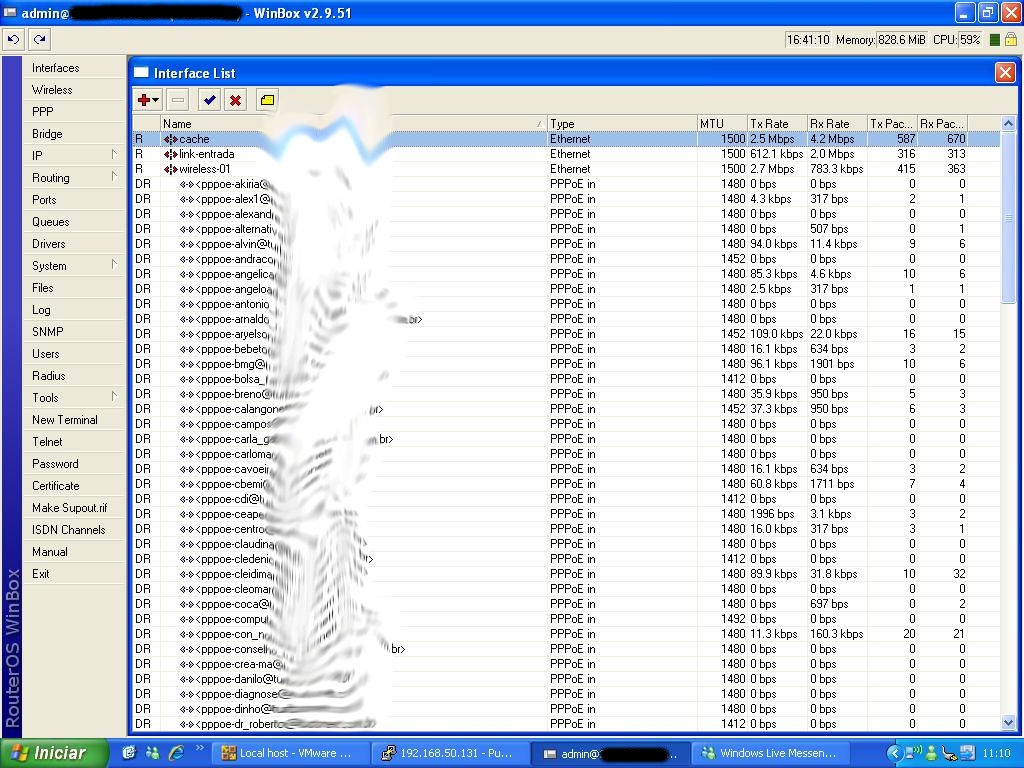Viewport: 1024px width, 768px height.
Task: Select the pppoe-alex1 row
Action: pos(566,199)
